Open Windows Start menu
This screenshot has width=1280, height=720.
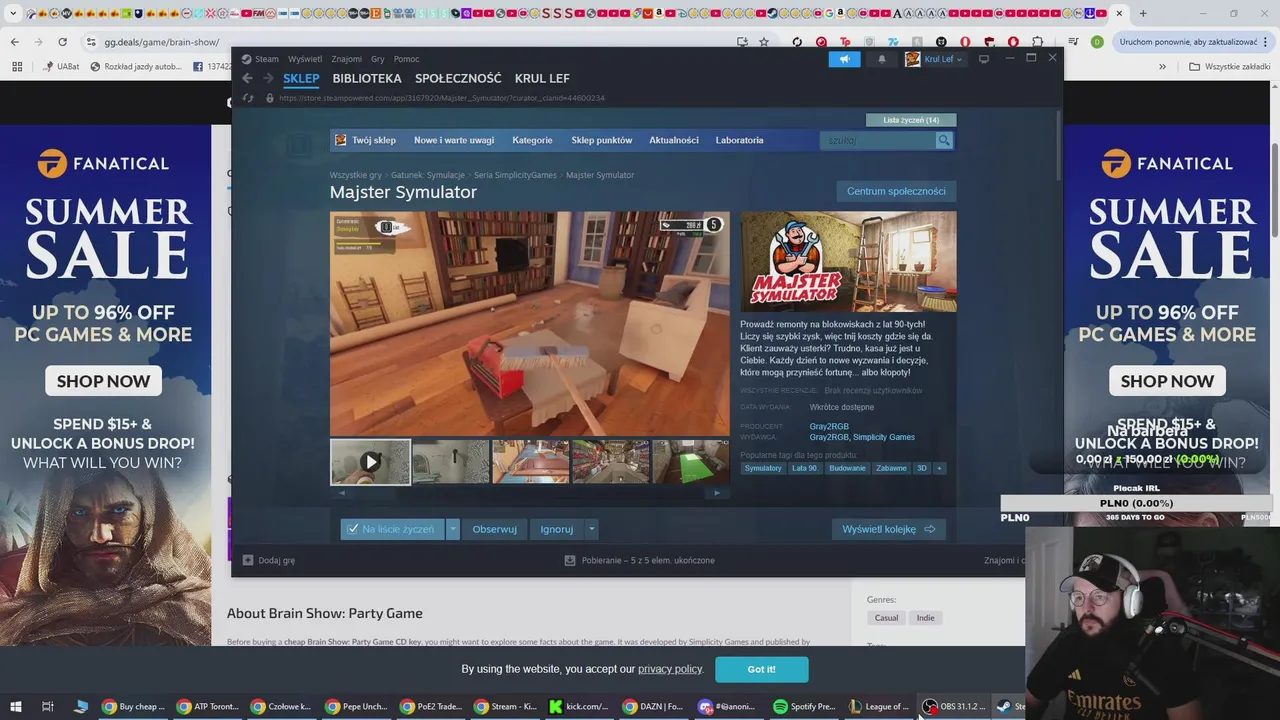click(x=15, y=706)
